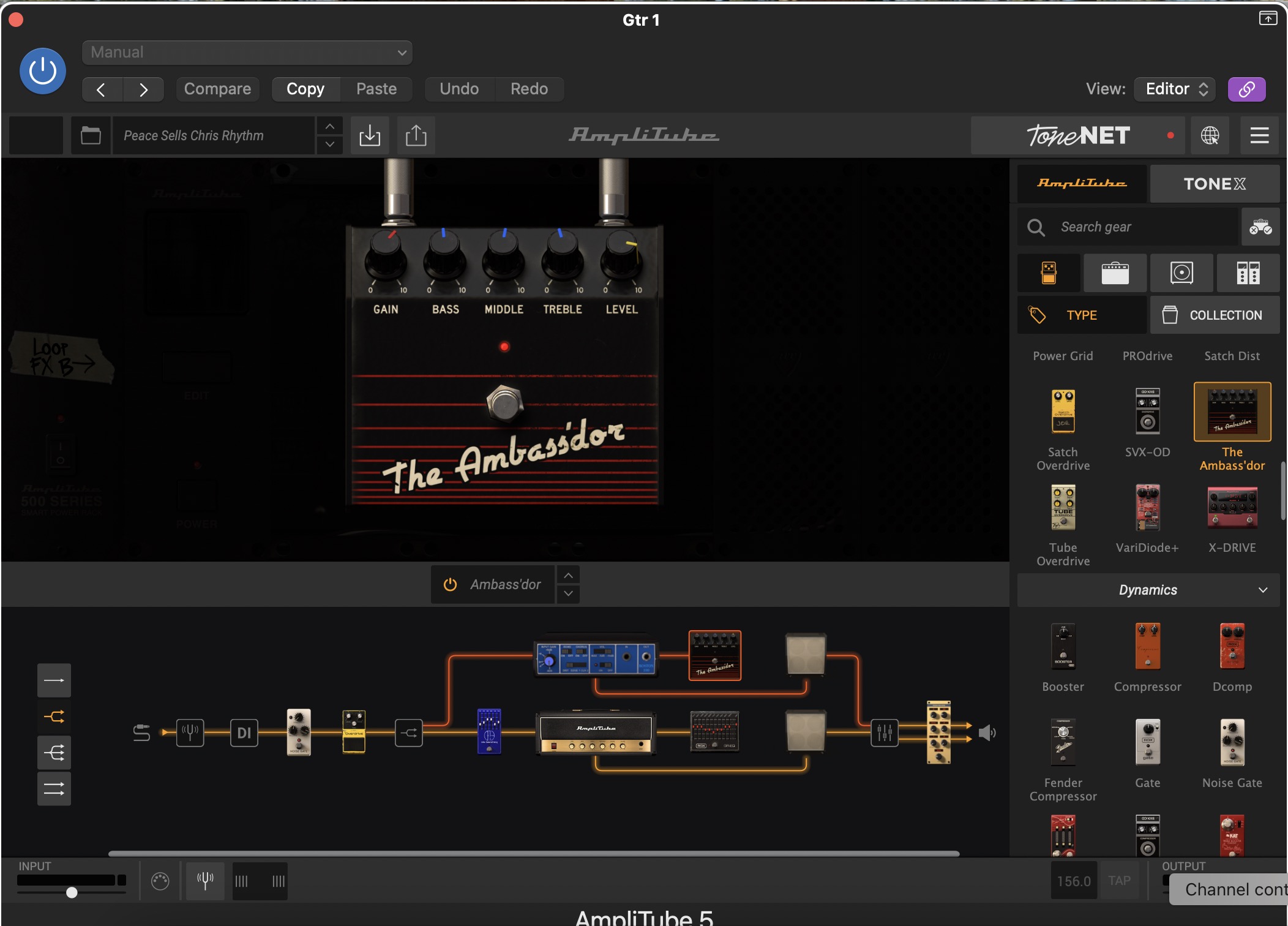This screenshot has height=926, width=1288.
Task: Select previous gear with Ambass'dor up chevron
Action: click(568, 576)
